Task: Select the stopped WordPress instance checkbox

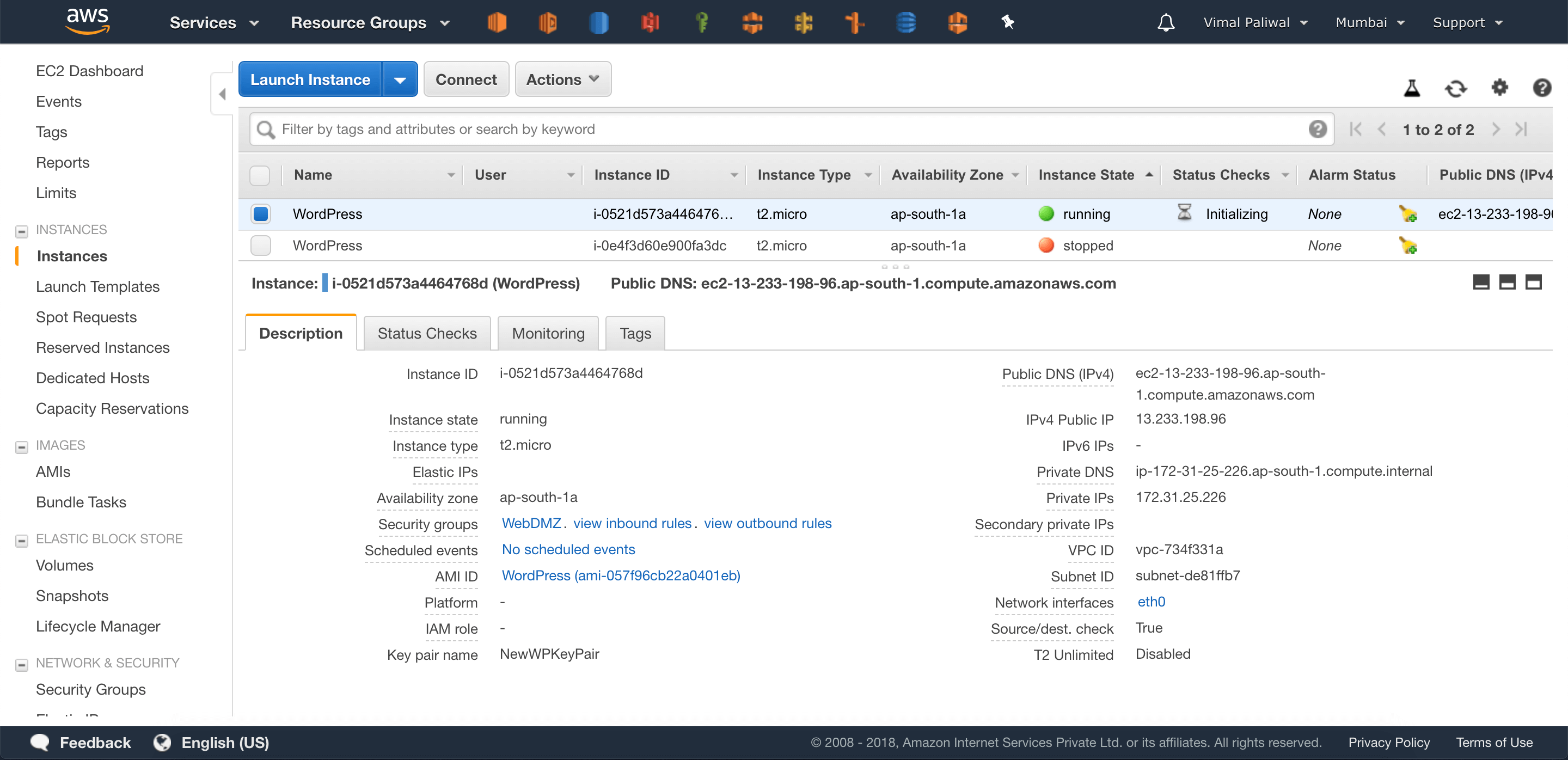Action: tap(261, 245)
